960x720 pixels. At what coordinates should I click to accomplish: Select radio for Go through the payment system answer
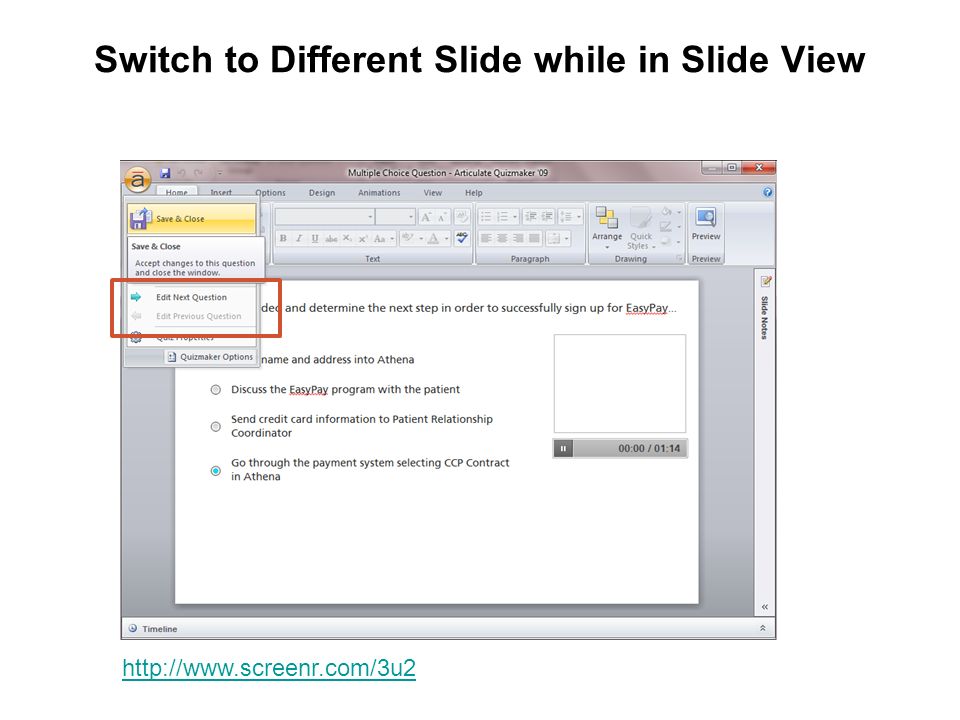point(216,470)
